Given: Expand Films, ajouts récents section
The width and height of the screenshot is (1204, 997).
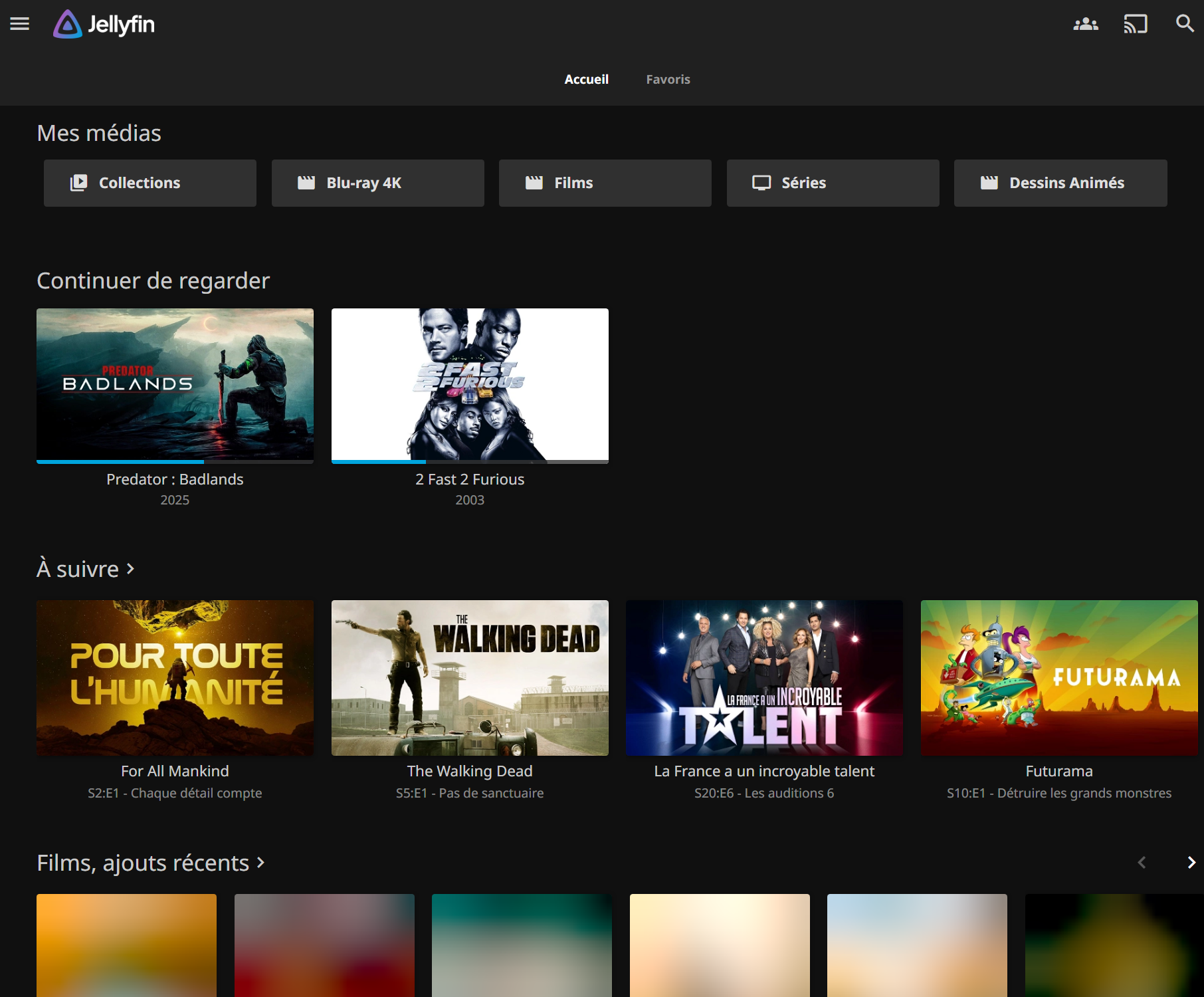Looking at the screenshot, I should point(151,863).
